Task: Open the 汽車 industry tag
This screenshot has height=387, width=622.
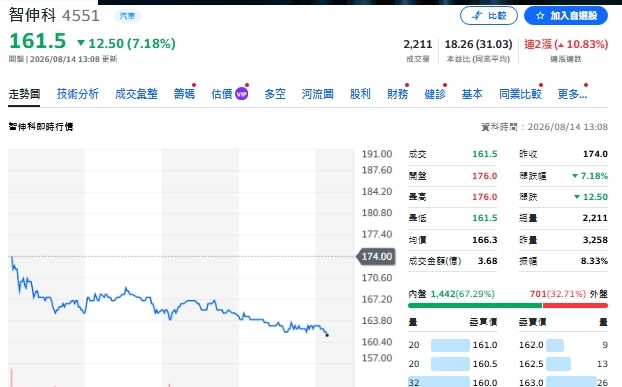Action: point(127,16)
